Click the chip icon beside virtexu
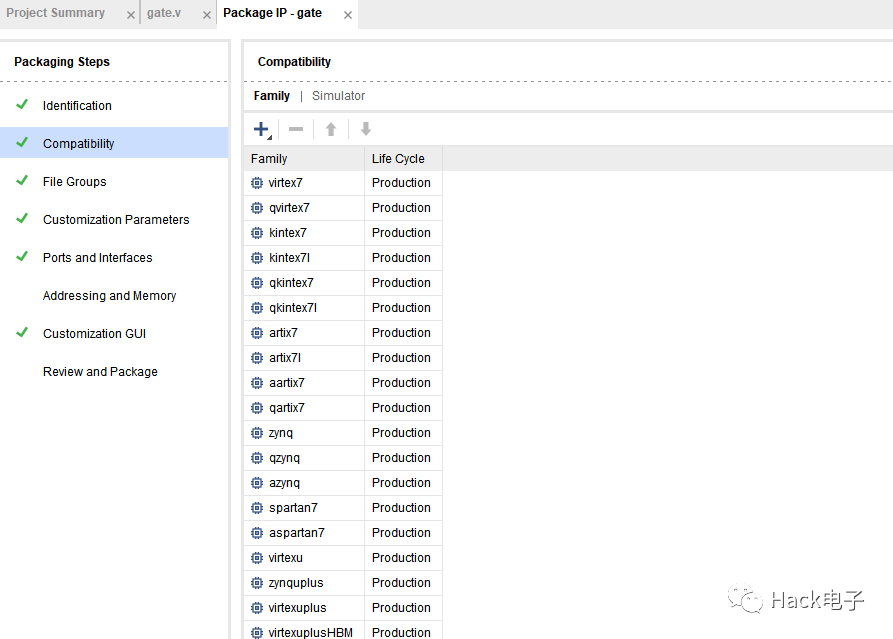Screen dimensions: 893x639 [x=257, y=558]
